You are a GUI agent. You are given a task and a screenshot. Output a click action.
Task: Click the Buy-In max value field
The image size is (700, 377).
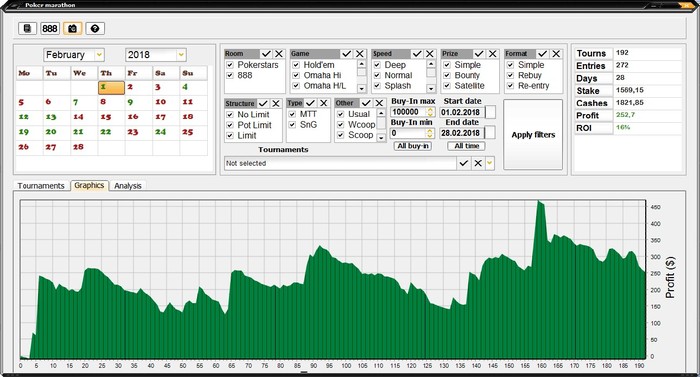click(x=408, y=112)
